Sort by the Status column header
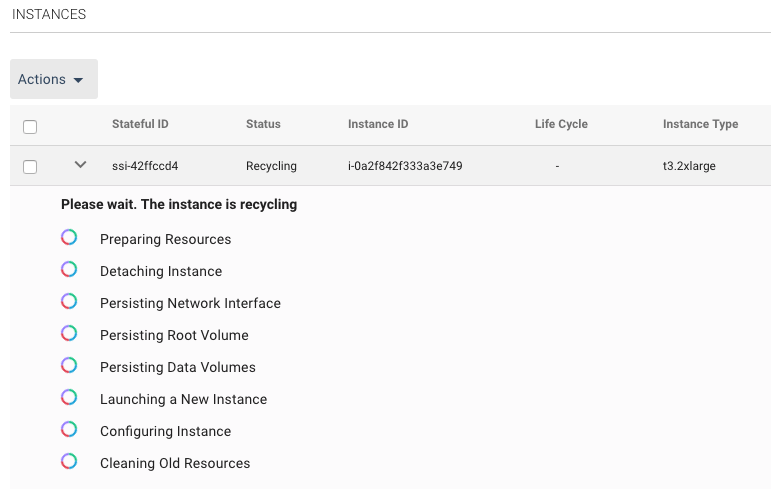The height and width of the screenshot is (489, 771). [263, 124]
